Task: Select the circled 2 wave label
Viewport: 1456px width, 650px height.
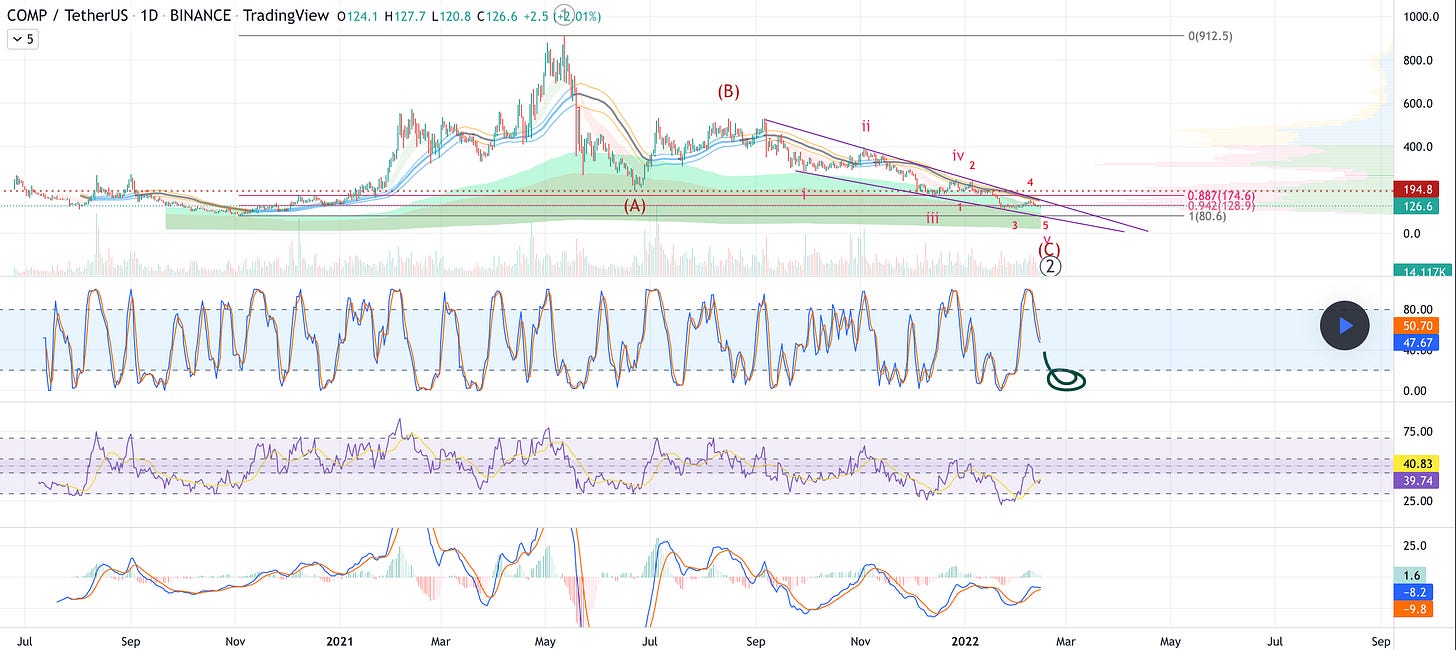Action: click(x=1050, y=266)
